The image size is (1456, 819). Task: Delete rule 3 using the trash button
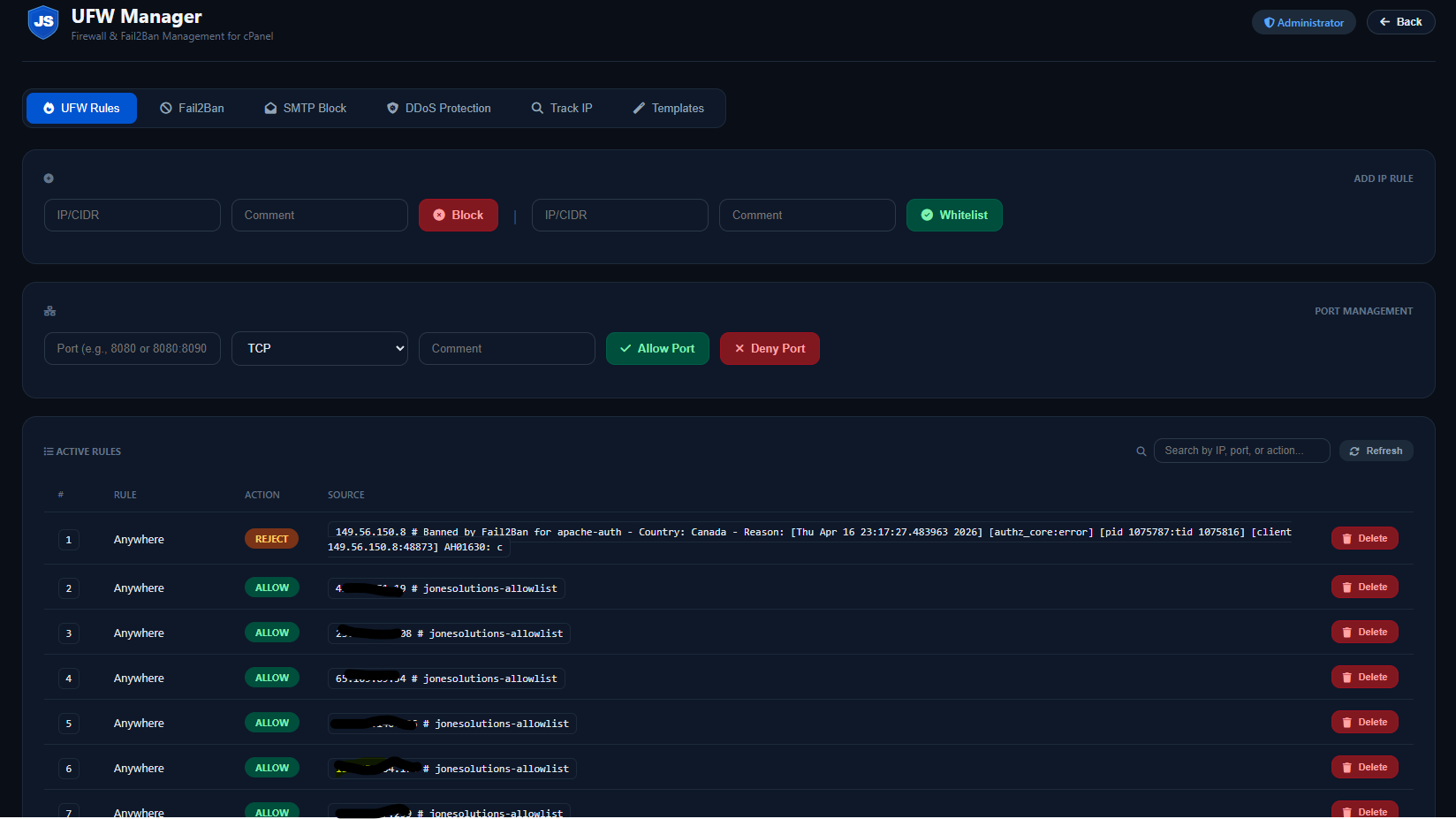pos(1364,632)
